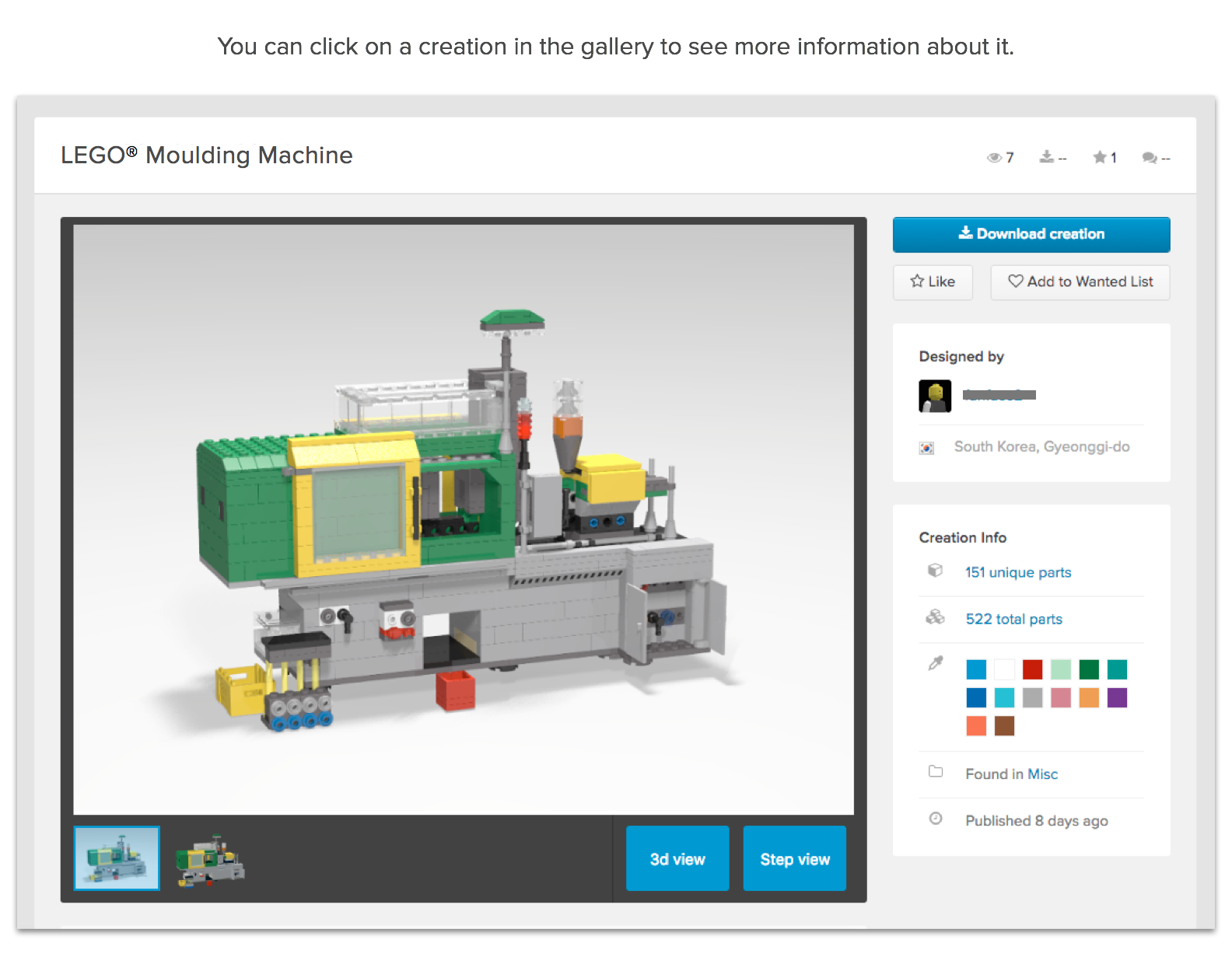Select the coral color swatch

[976, 725]
